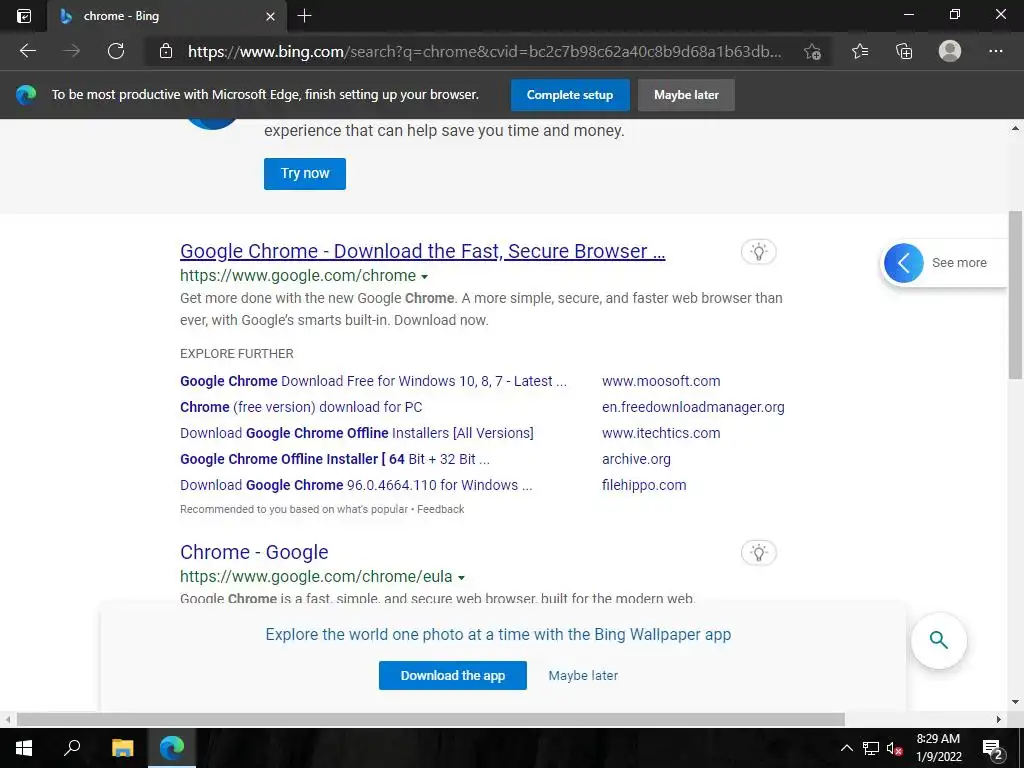Click the network tray icon
Image resolution: width=1024 pixels, height=768 pixels.
click(871, 748)
